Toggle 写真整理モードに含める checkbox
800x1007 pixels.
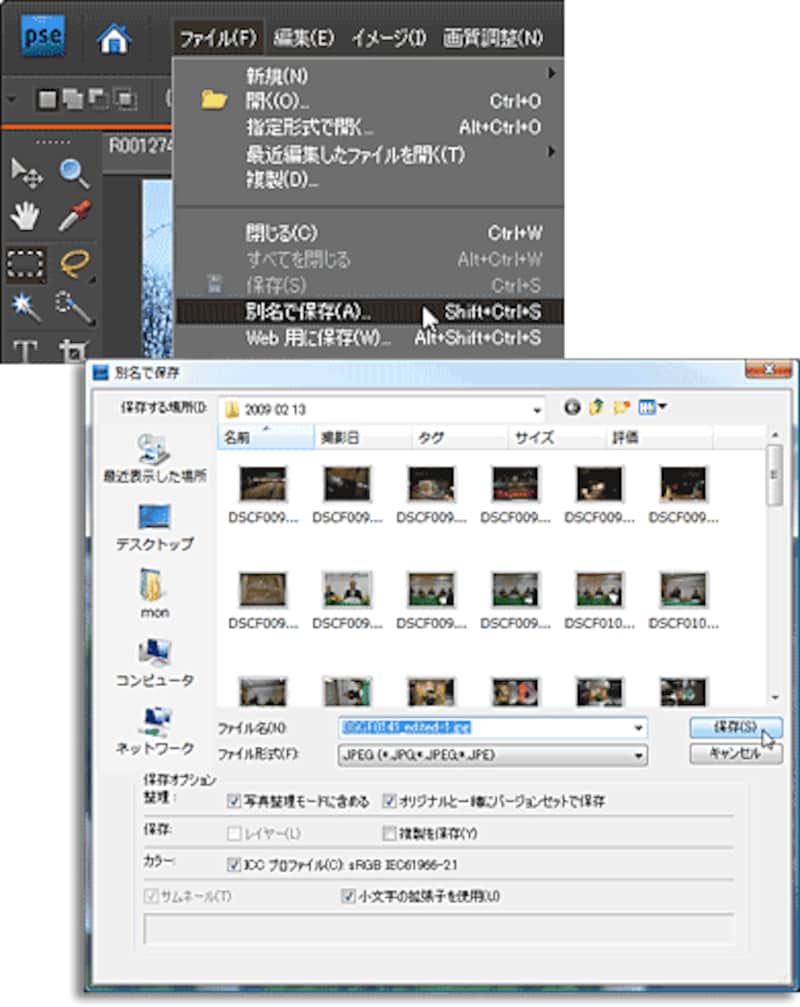point(234,801)
